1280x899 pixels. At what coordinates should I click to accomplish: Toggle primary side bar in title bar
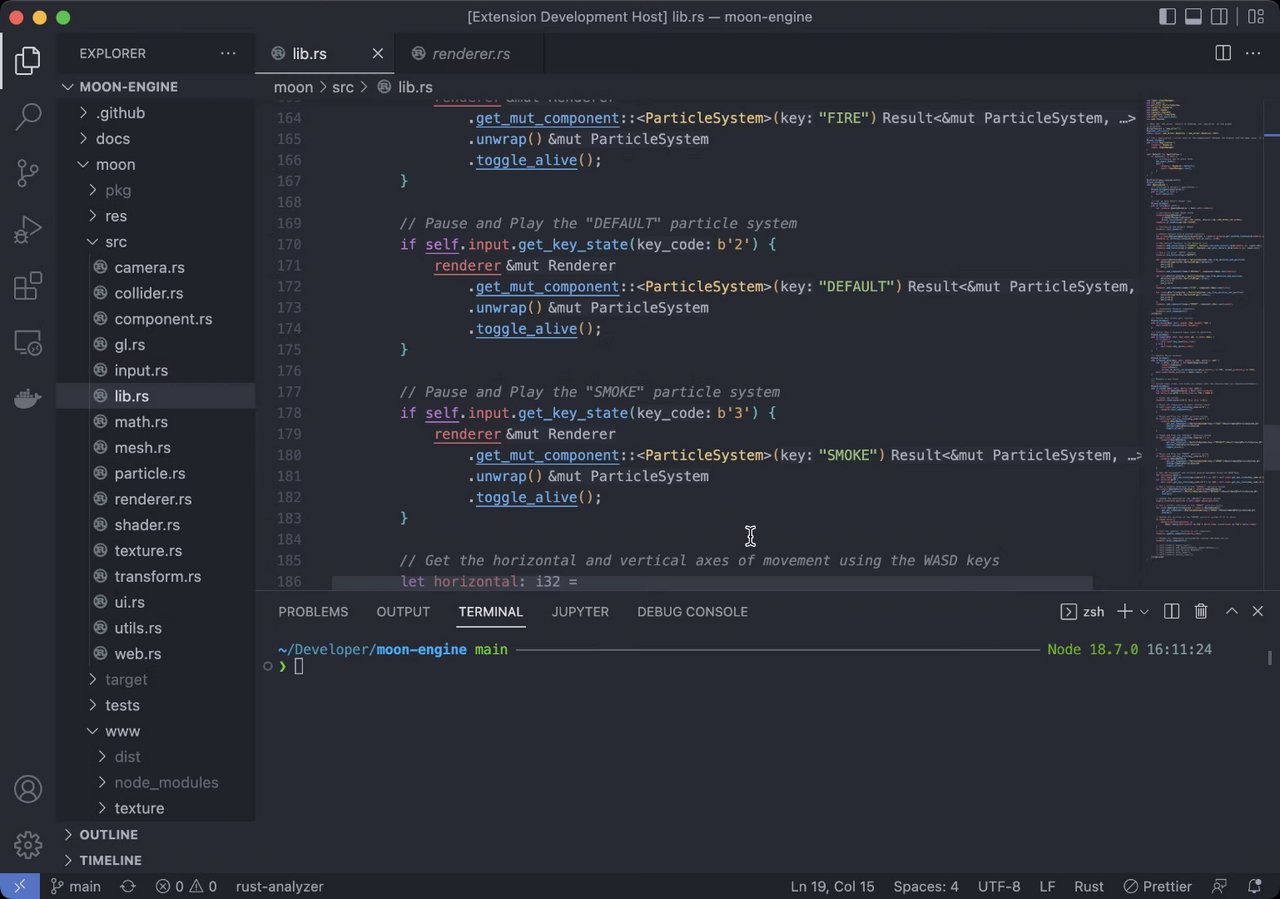pyautogui.click(x=1167, y=17)
